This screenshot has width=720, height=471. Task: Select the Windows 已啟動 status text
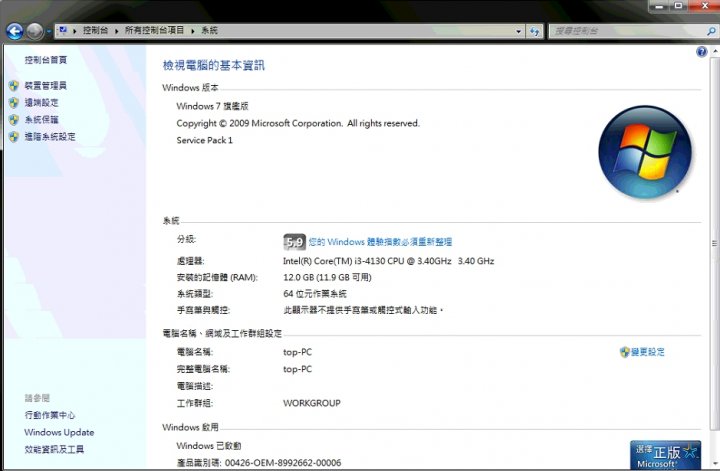(208, 446)
